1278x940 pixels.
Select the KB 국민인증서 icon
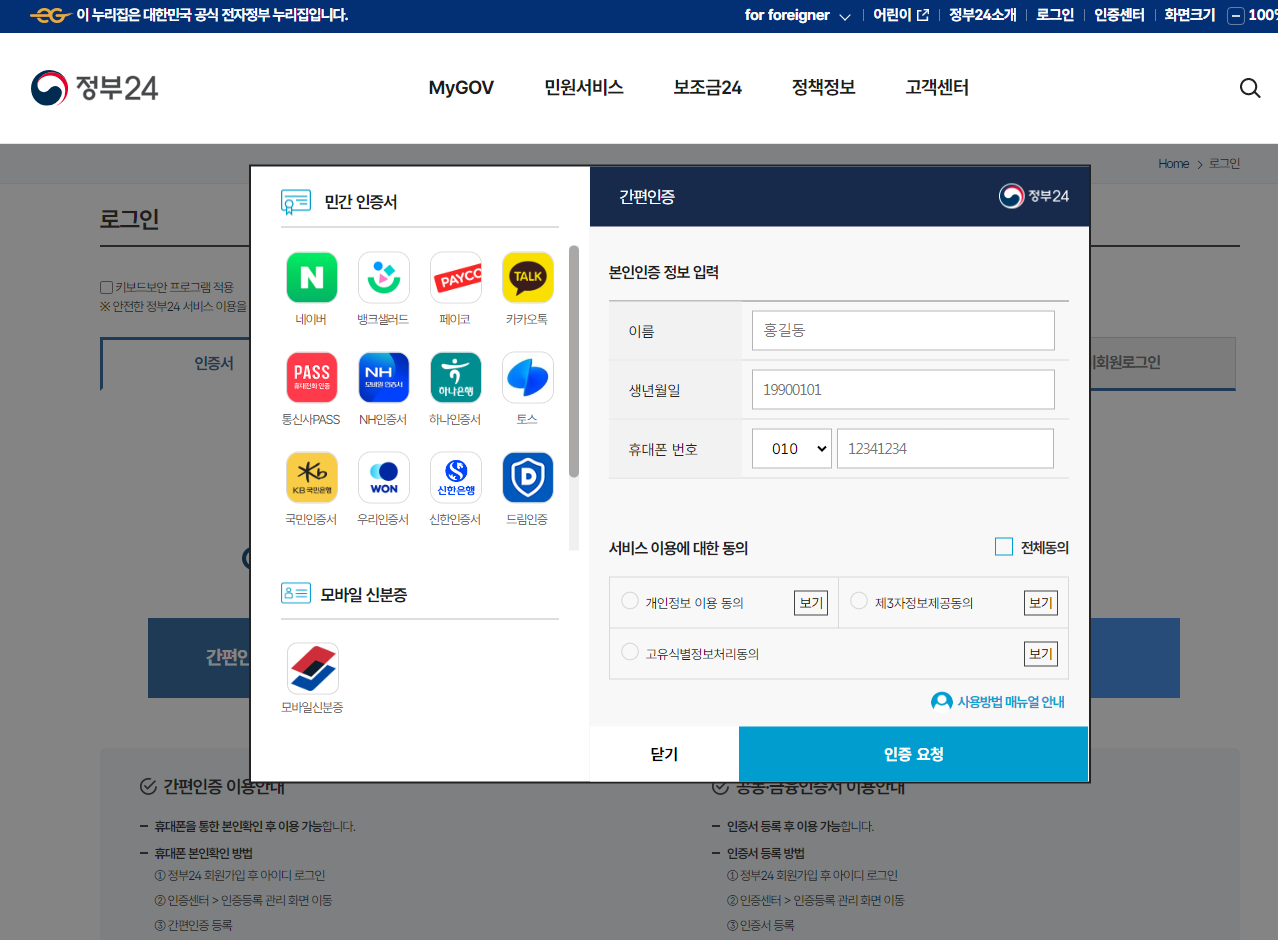click(311, 477)
